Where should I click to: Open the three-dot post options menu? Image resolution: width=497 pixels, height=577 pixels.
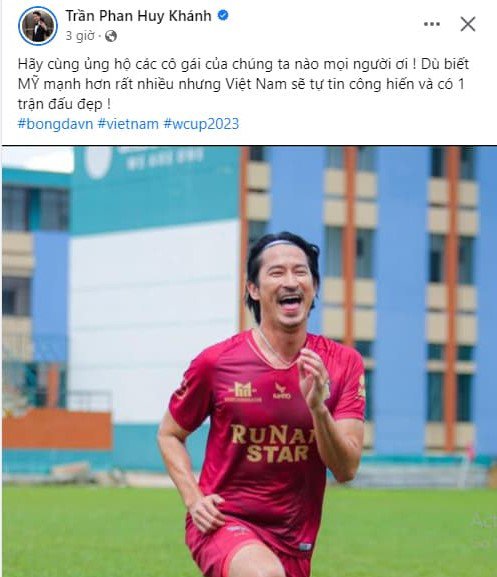432,24
